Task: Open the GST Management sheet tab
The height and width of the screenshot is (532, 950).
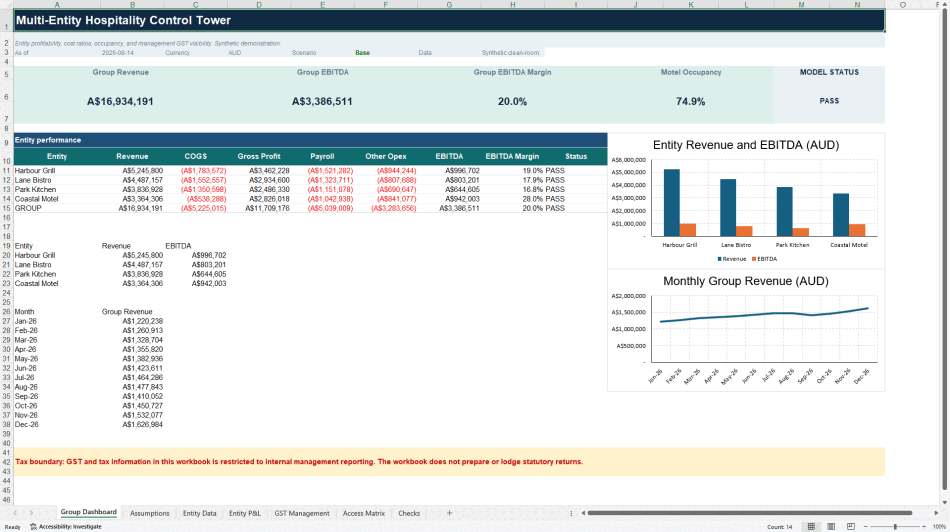Action: point(302,513)
